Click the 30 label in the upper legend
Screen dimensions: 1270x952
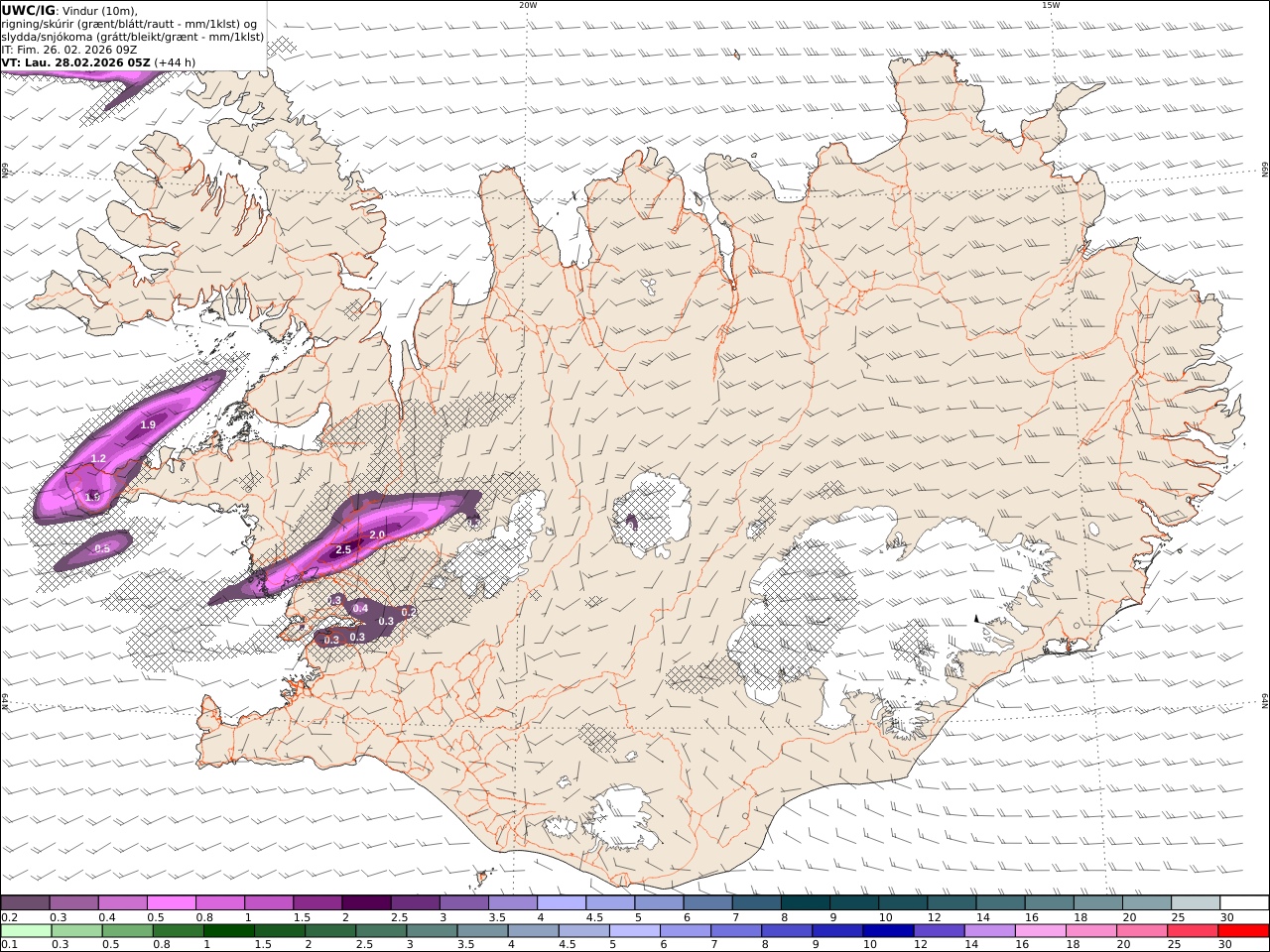coord(1226,917)
